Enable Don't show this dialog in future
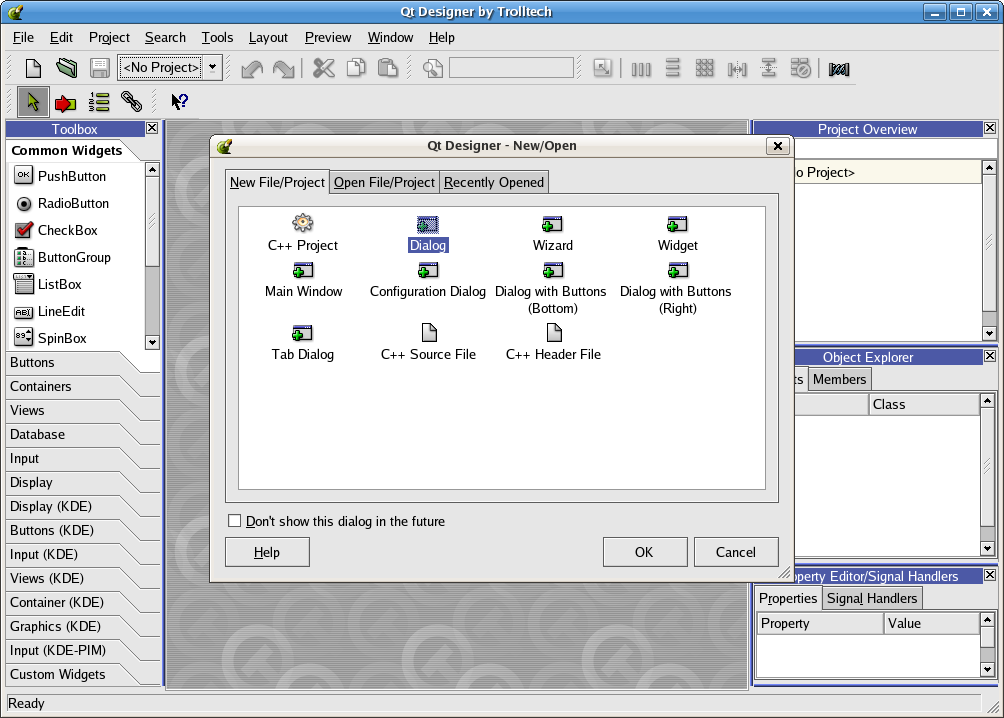This screenshot has height=718, width=1004. point(235,521)
